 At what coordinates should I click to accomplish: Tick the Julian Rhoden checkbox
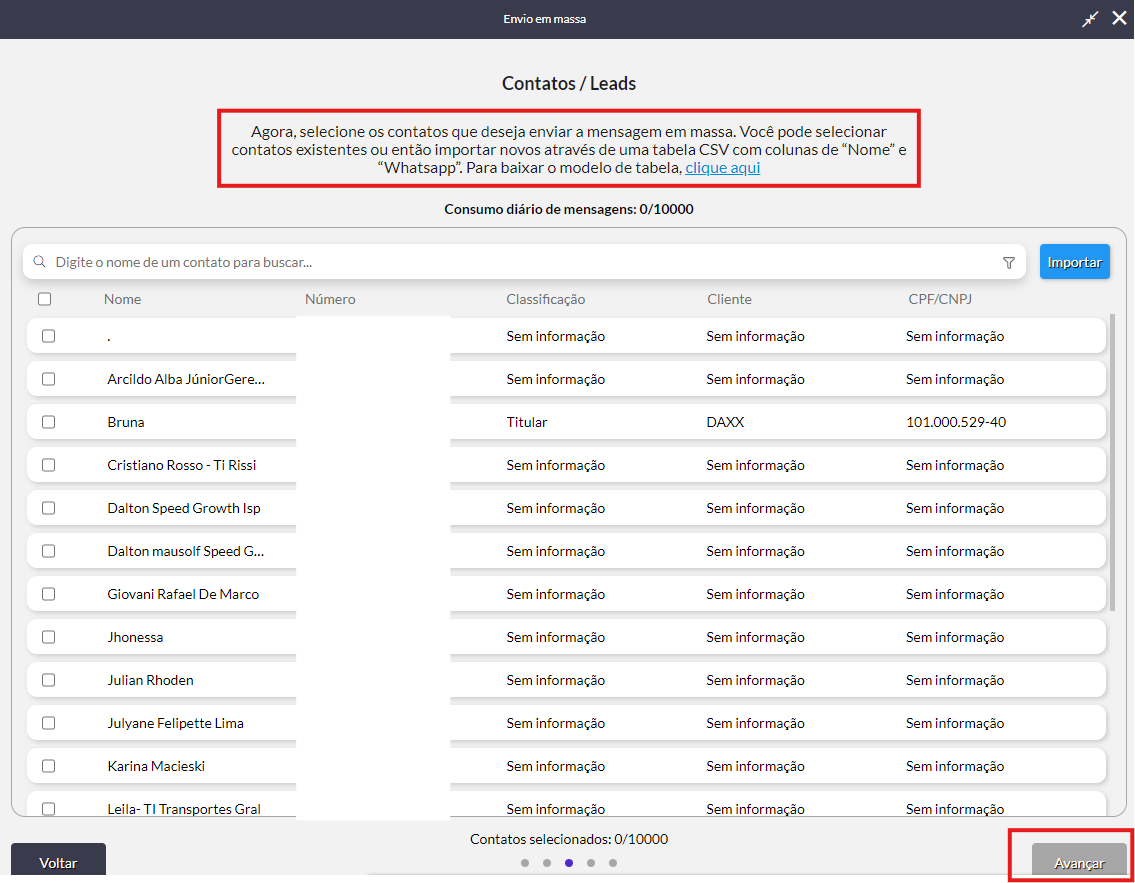click(x=48, y=680)
